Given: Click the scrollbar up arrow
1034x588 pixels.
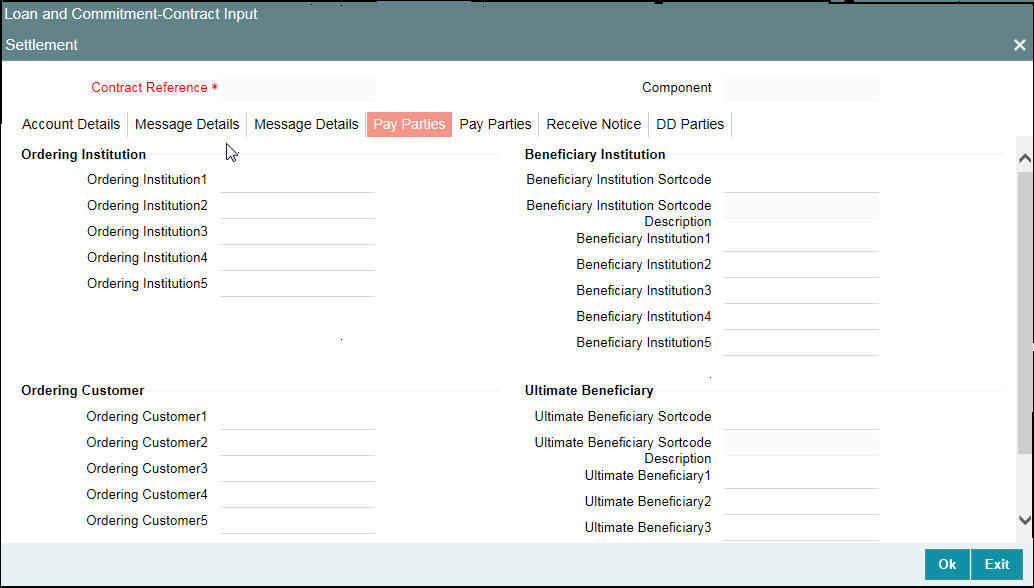Looking at the screenshot, I should coord(1024,158).
